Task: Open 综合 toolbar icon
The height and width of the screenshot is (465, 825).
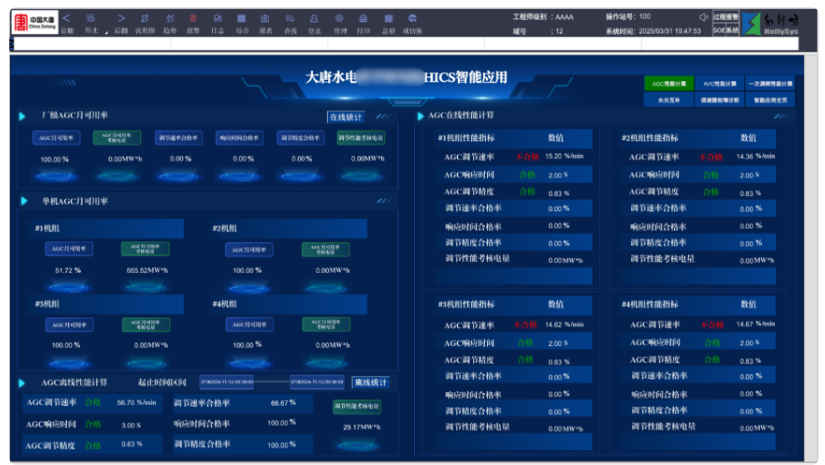Action: [x=242, y=23]
